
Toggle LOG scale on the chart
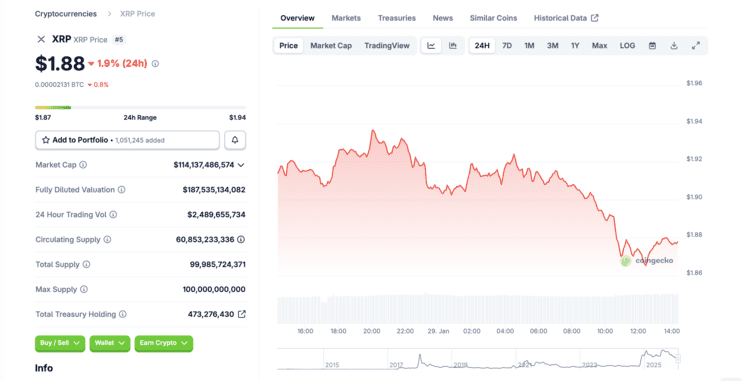627,46
